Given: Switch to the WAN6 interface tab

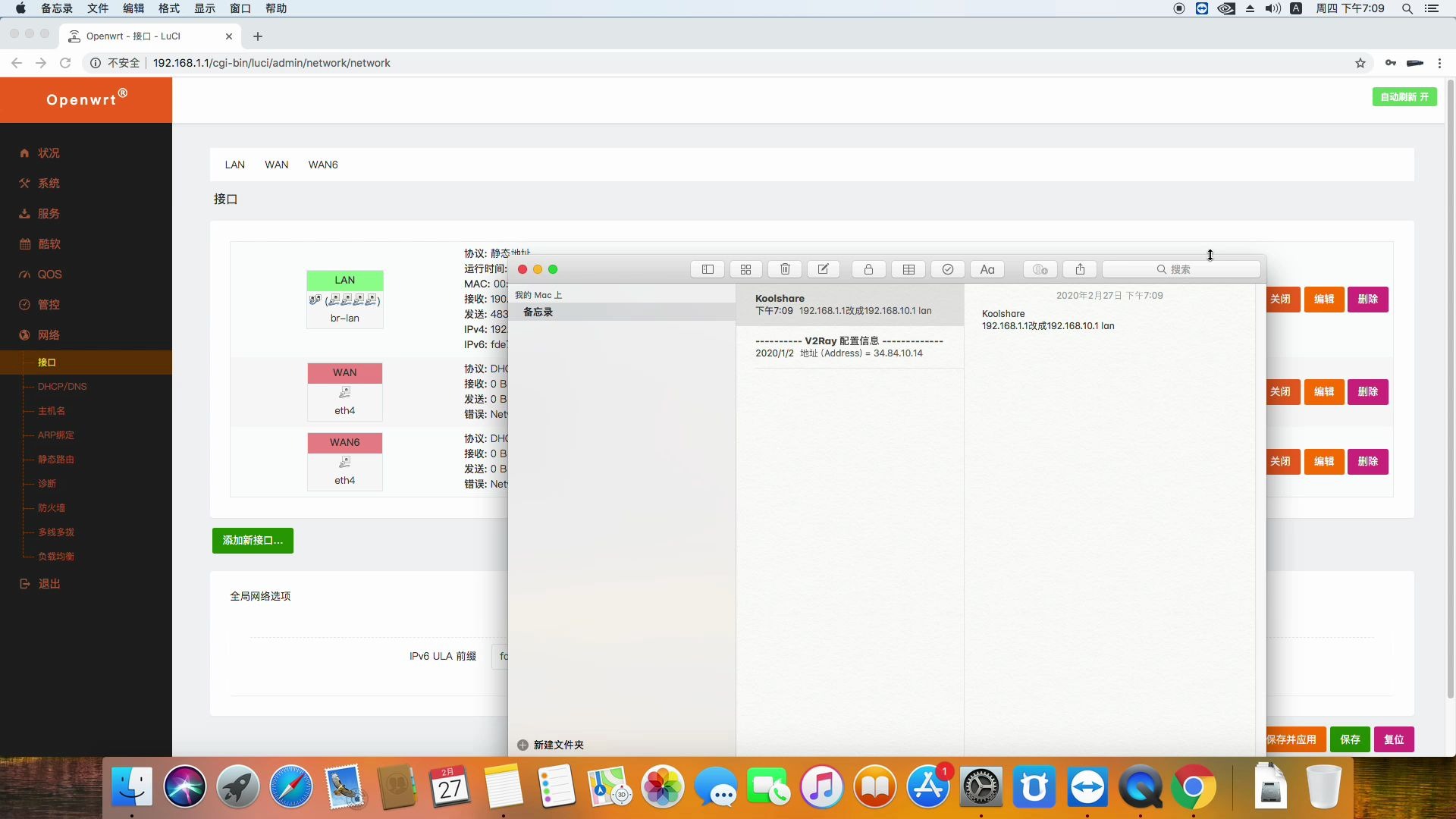Looking at the screenshot, I should [x=322, y=165].
